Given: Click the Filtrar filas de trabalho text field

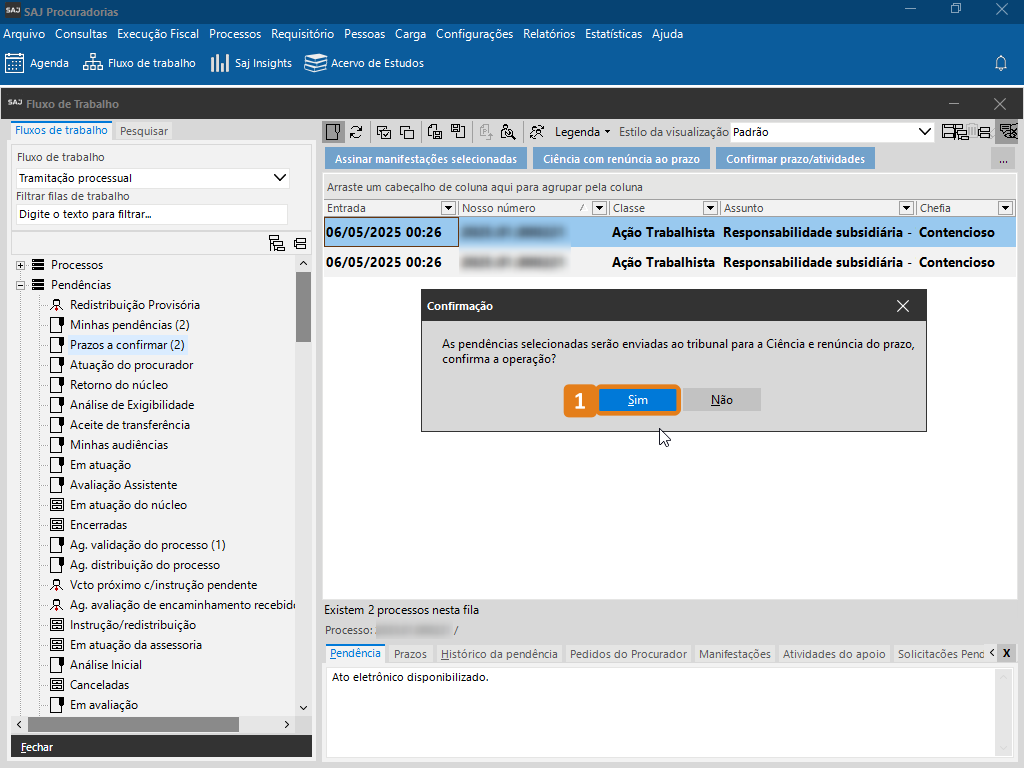Looking at the screenshot, I should [152, 214].
